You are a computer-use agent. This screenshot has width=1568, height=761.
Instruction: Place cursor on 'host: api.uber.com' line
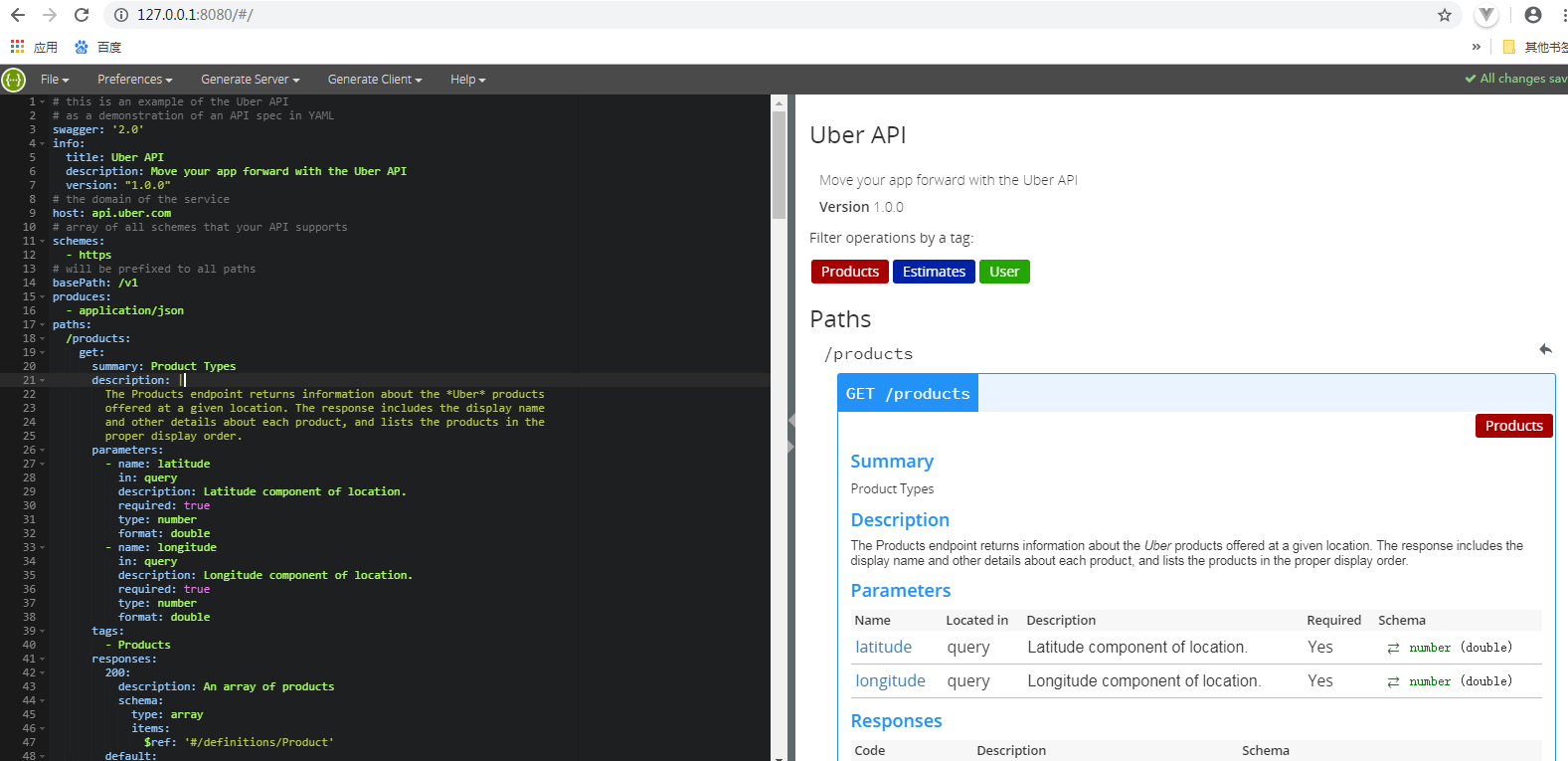111,213
